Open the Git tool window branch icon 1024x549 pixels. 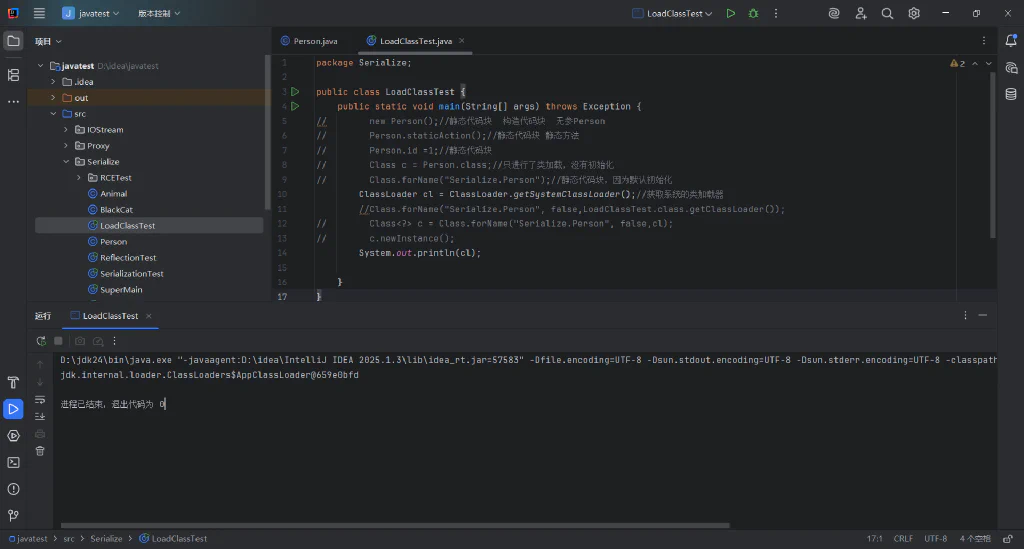13,516
